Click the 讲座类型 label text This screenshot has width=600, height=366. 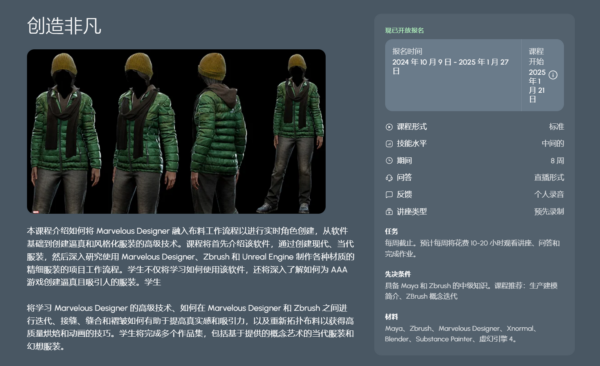coord(412,211)
